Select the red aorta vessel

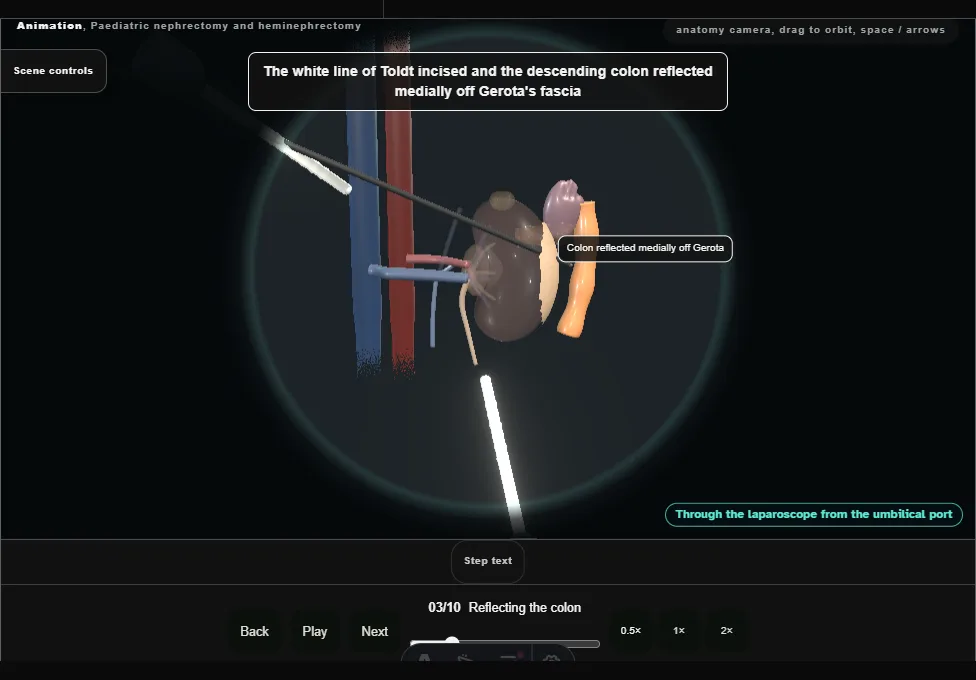click(x=400, y=205)
